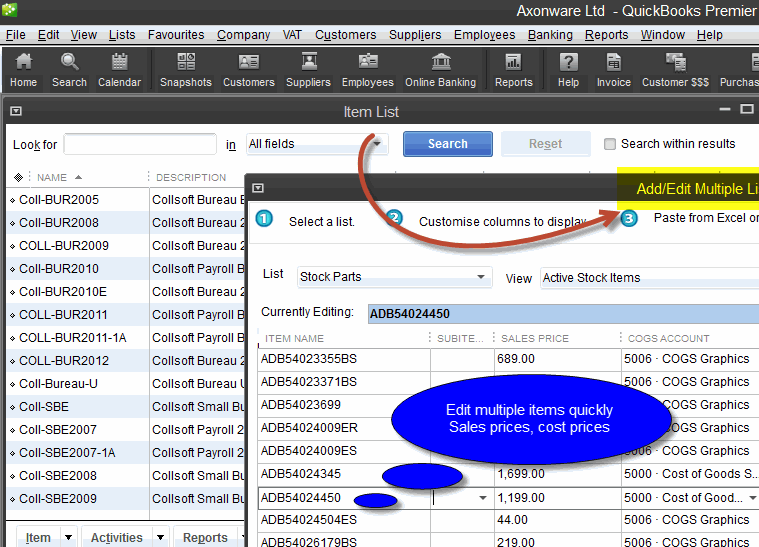Open the Add/Edit Multiple window control menu icon
This screenshot has height=547, width=759.
coord(258,188)
